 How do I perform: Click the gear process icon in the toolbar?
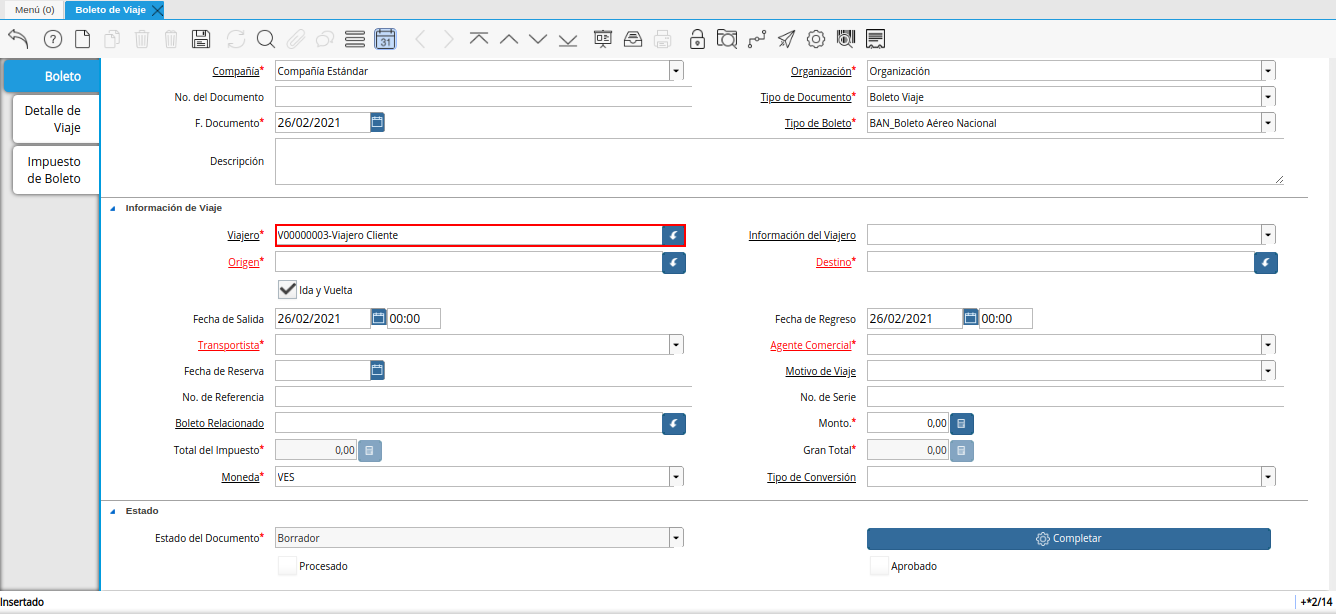point(816,39)
